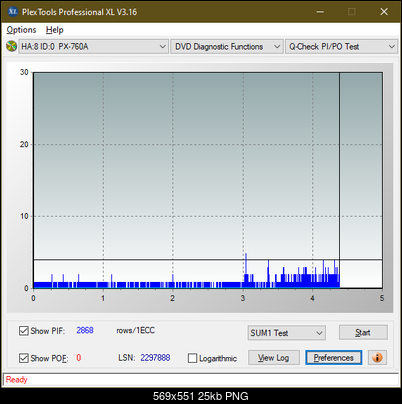The width and height of the screenshot is (402, 404).
Task: Click the PIF value 2868
Action: click(x=85, y=330)
